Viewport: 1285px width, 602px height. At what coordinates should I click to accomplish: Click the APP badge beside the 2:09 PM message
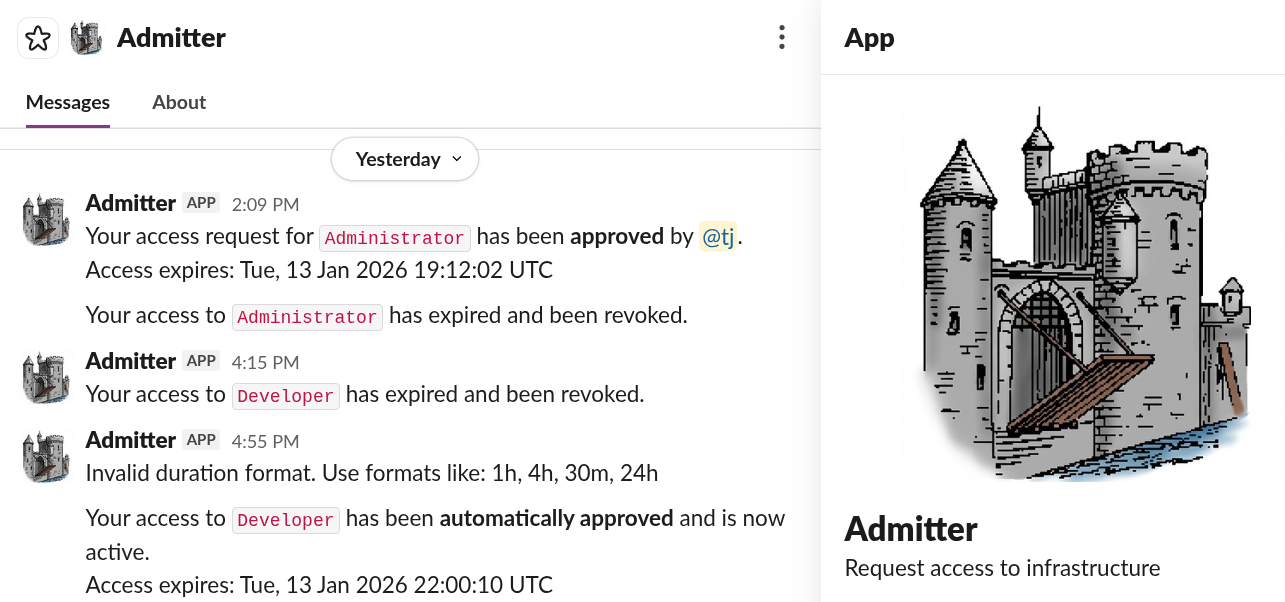point(201,203)
